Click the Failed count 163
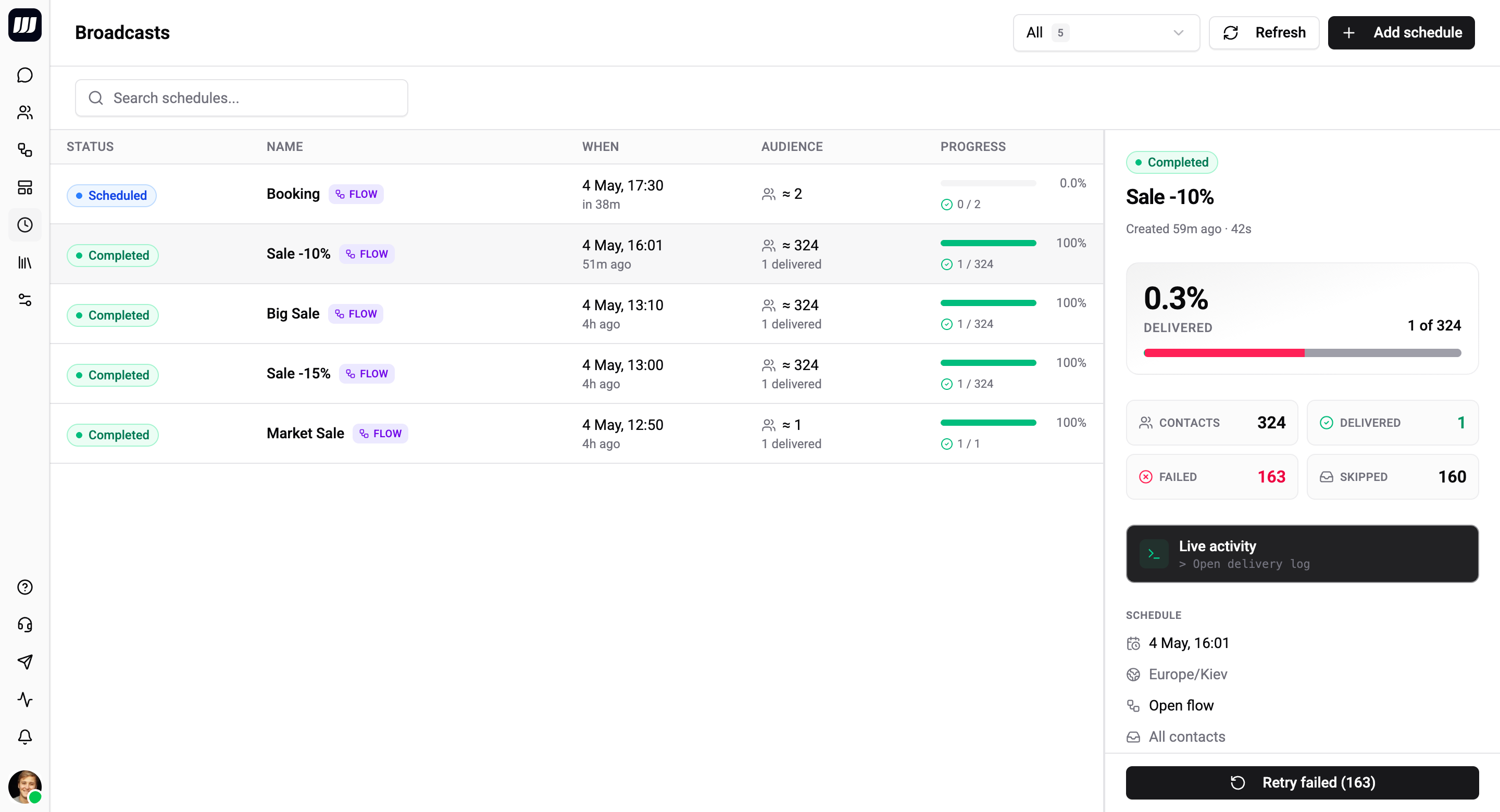The height and width of the screenshot is (812, 1500). tap(1271, 477)
